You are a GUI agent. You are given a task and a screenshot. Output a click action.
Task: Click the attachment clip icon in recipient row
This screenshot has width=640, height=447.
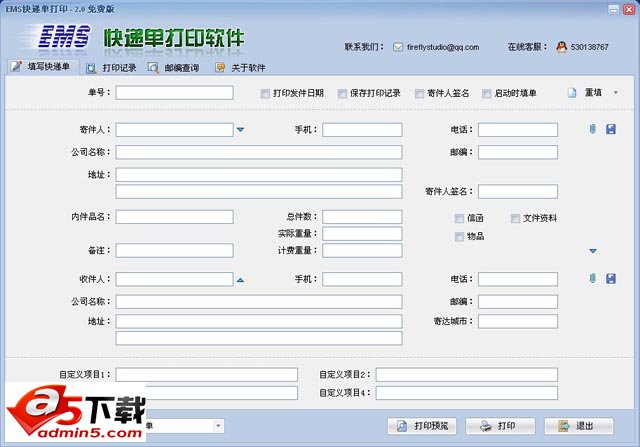(593, 278)
